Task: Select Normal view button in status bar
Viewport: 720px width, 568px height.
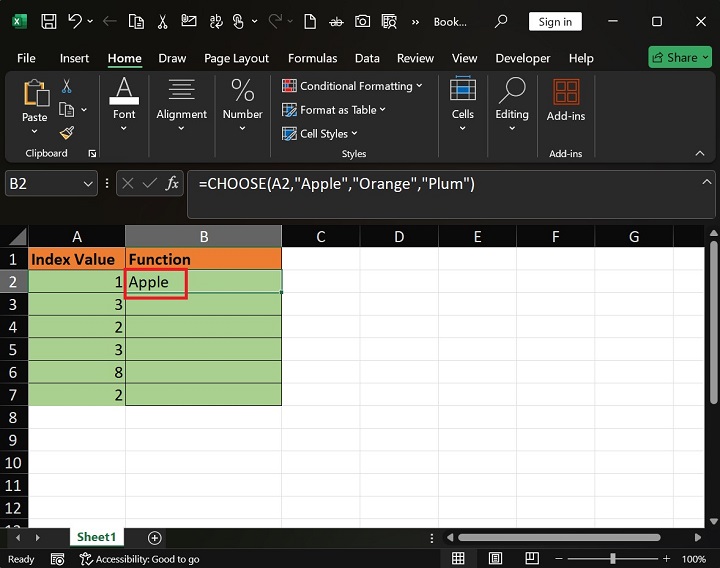Action: tap(458, 559)
